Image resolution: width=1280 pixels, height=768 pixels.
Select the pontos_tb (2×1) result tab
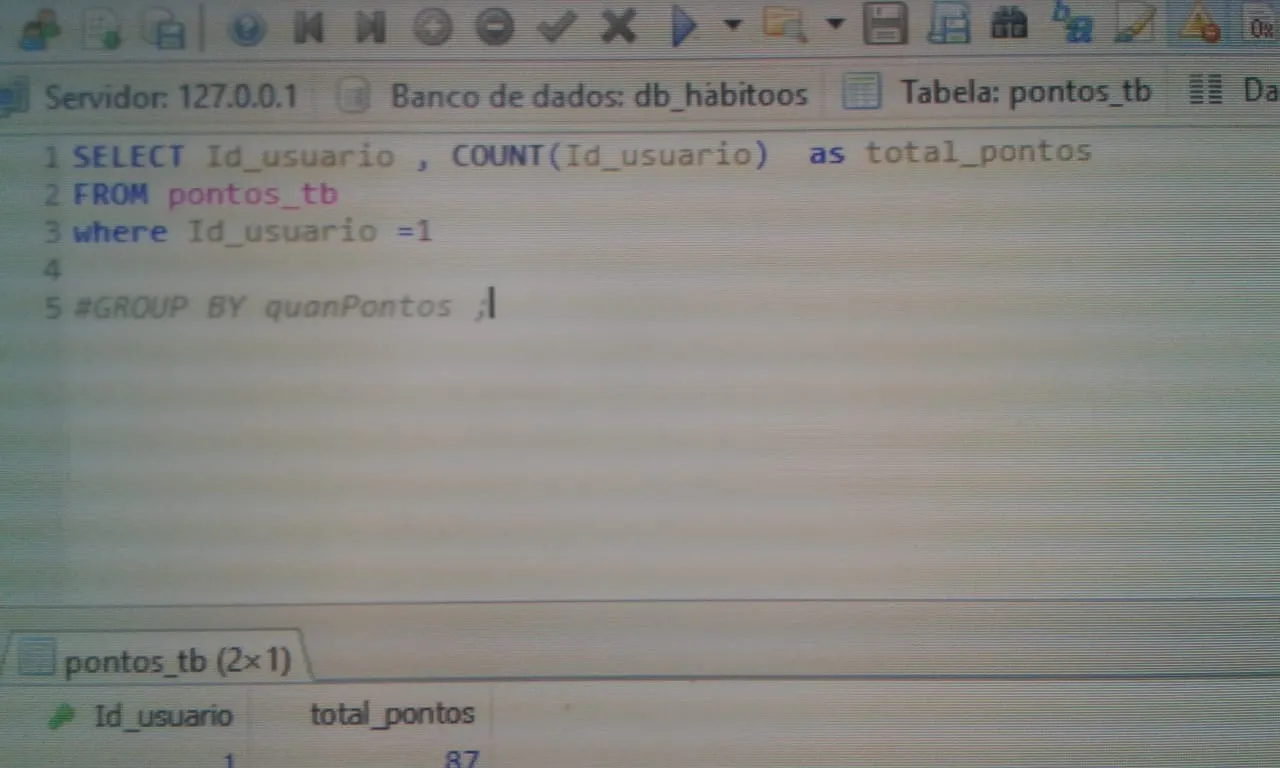[160, 660]
